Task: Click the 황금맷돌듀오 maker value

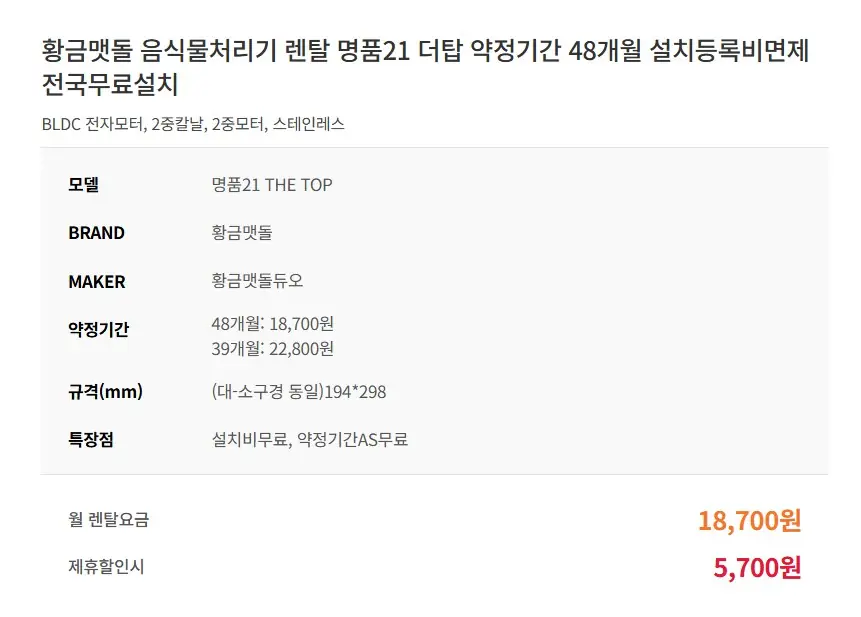Action: tap(257, 282)
